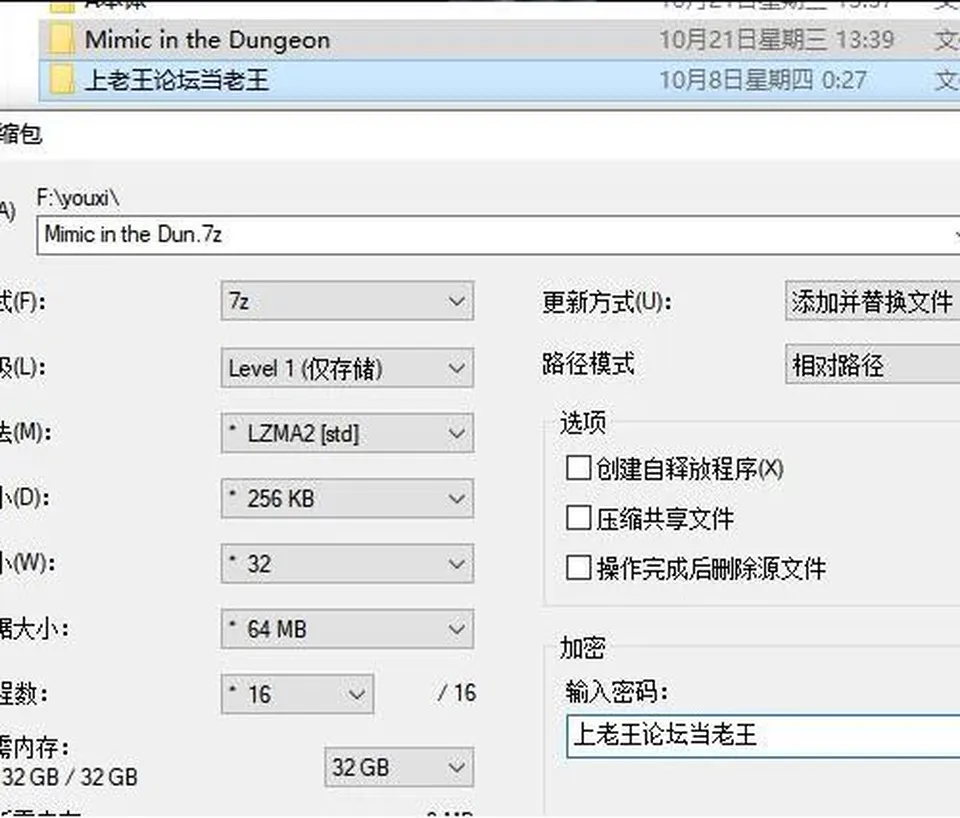Tick the 压缩共享文件 checkbox
960x818 pixels.
pyautogui.click(x=578, y=518)
